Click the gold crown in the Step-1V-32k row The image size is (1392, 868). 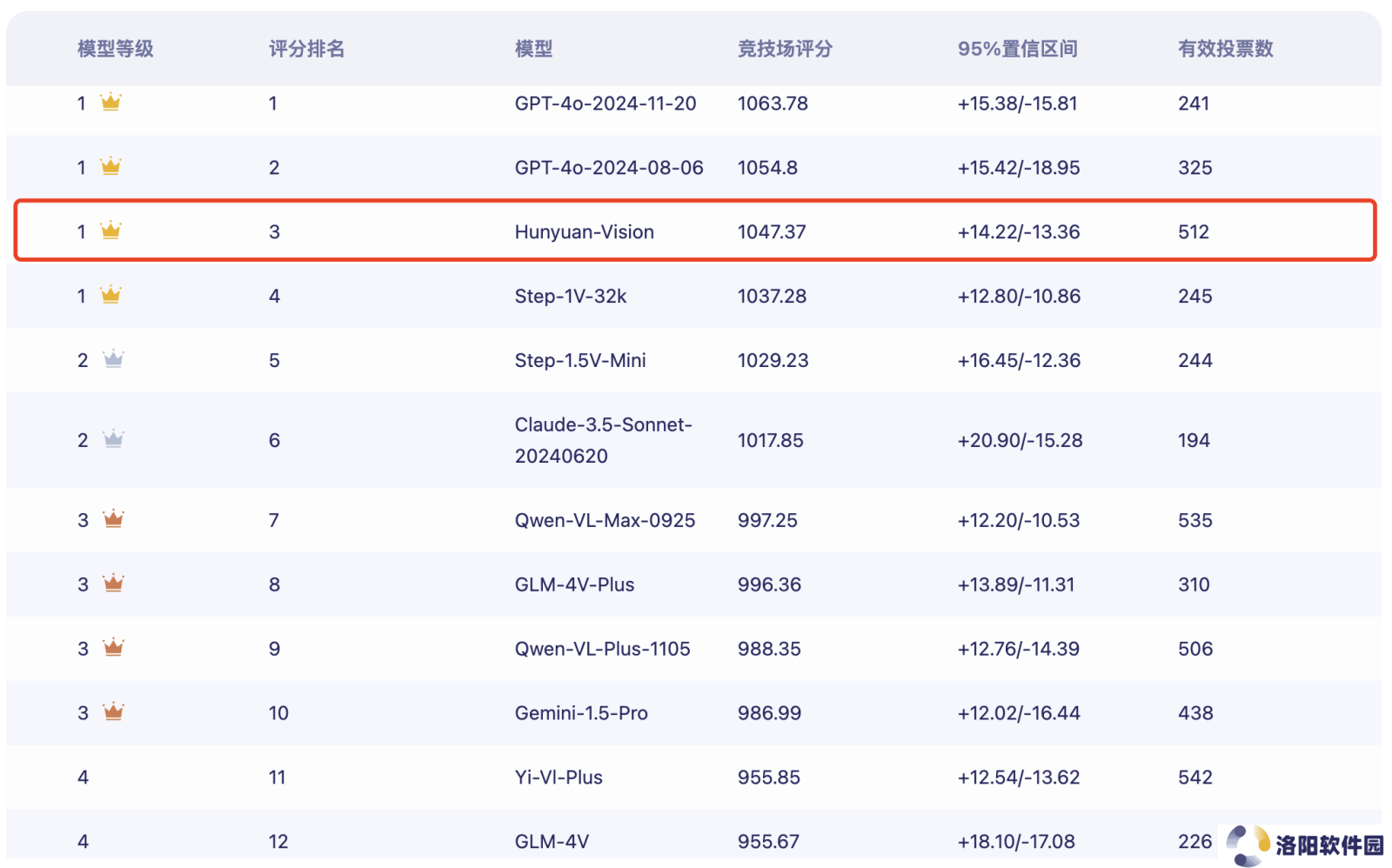coord(110,295)
